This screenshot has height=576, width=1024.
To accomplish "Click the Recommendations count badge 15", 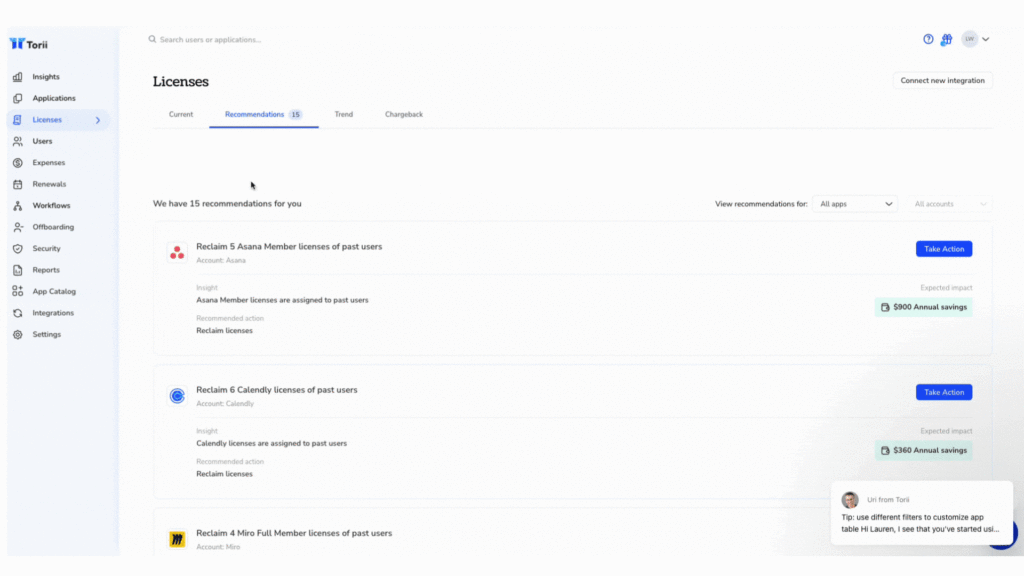I will pos(296,114).
